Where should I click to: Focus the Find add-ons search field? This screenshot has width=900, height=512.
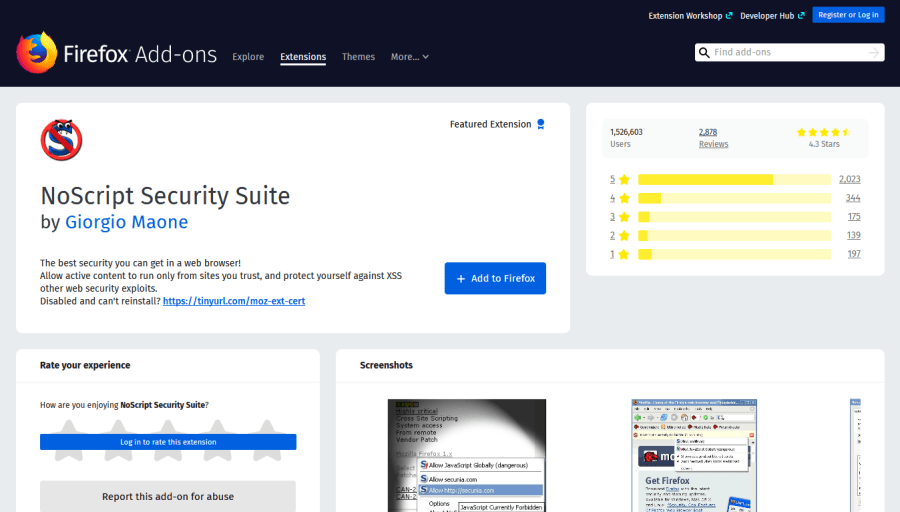click(x=787, y=53)
